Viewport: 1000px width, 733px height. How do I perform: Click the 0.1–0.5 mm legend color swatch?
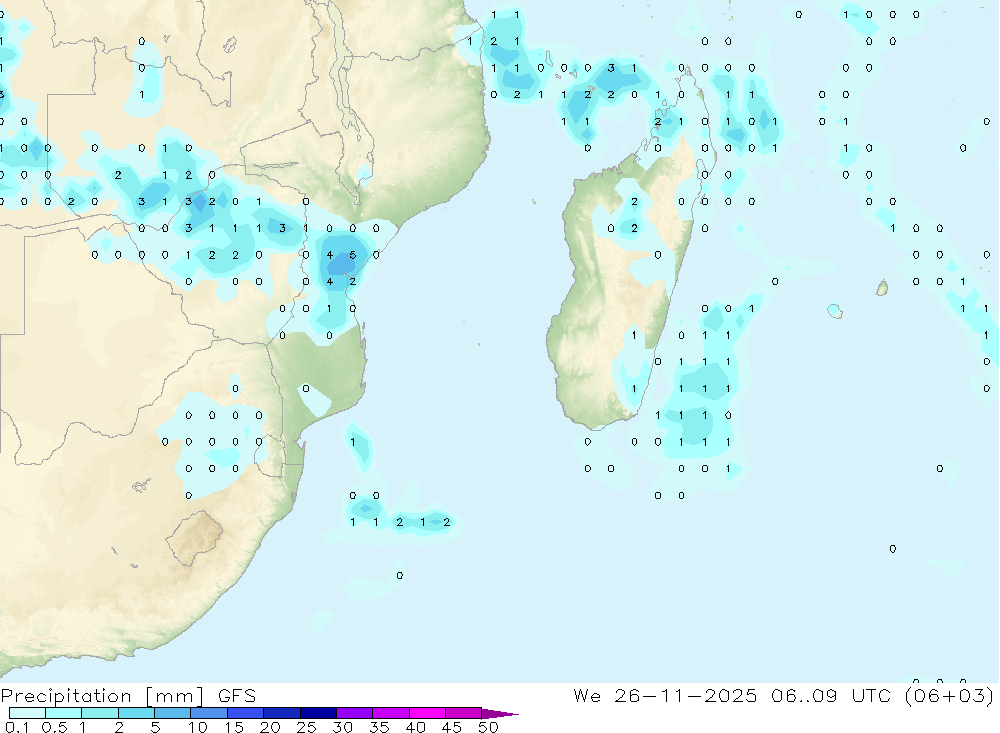coord(27,713)
